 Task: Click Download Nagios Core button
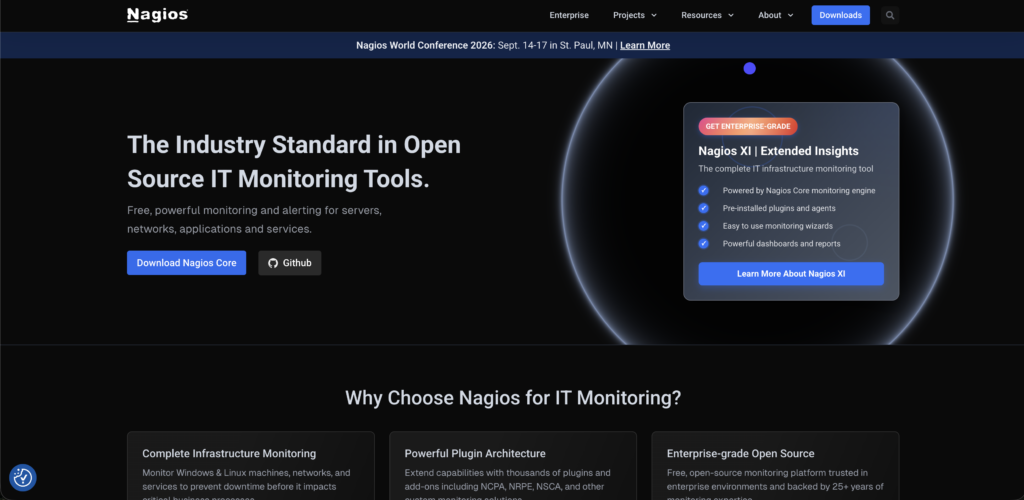click(x=186, y=263)
